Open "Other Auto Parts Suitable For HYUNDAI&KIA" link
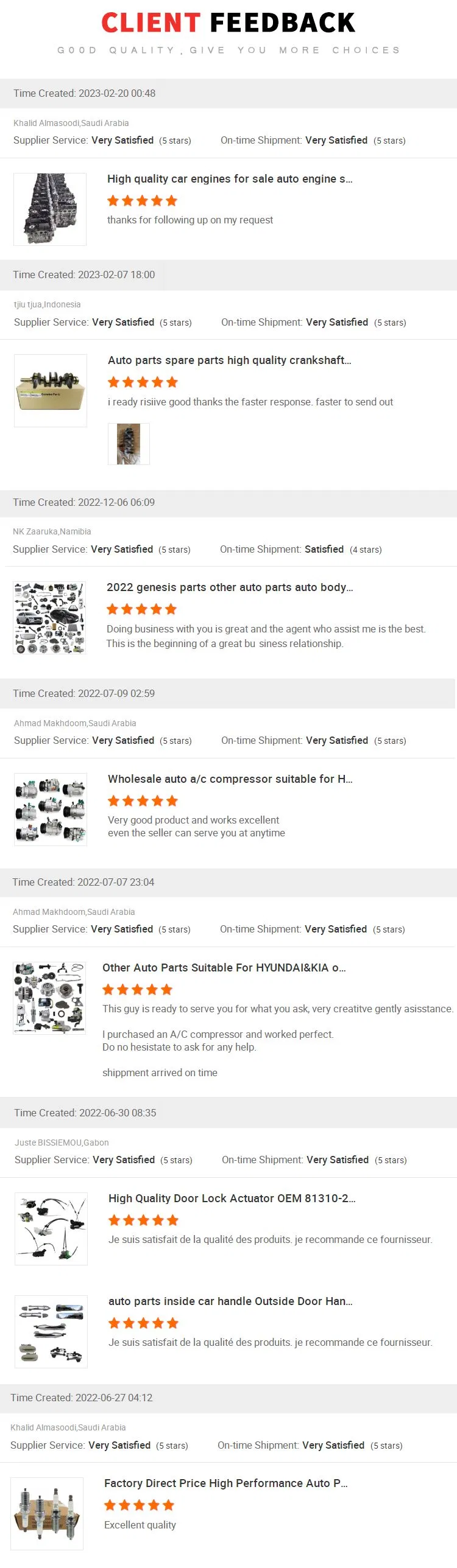Image resolution: width=457 pixels, height=1568 pixels. pos(224,968)
